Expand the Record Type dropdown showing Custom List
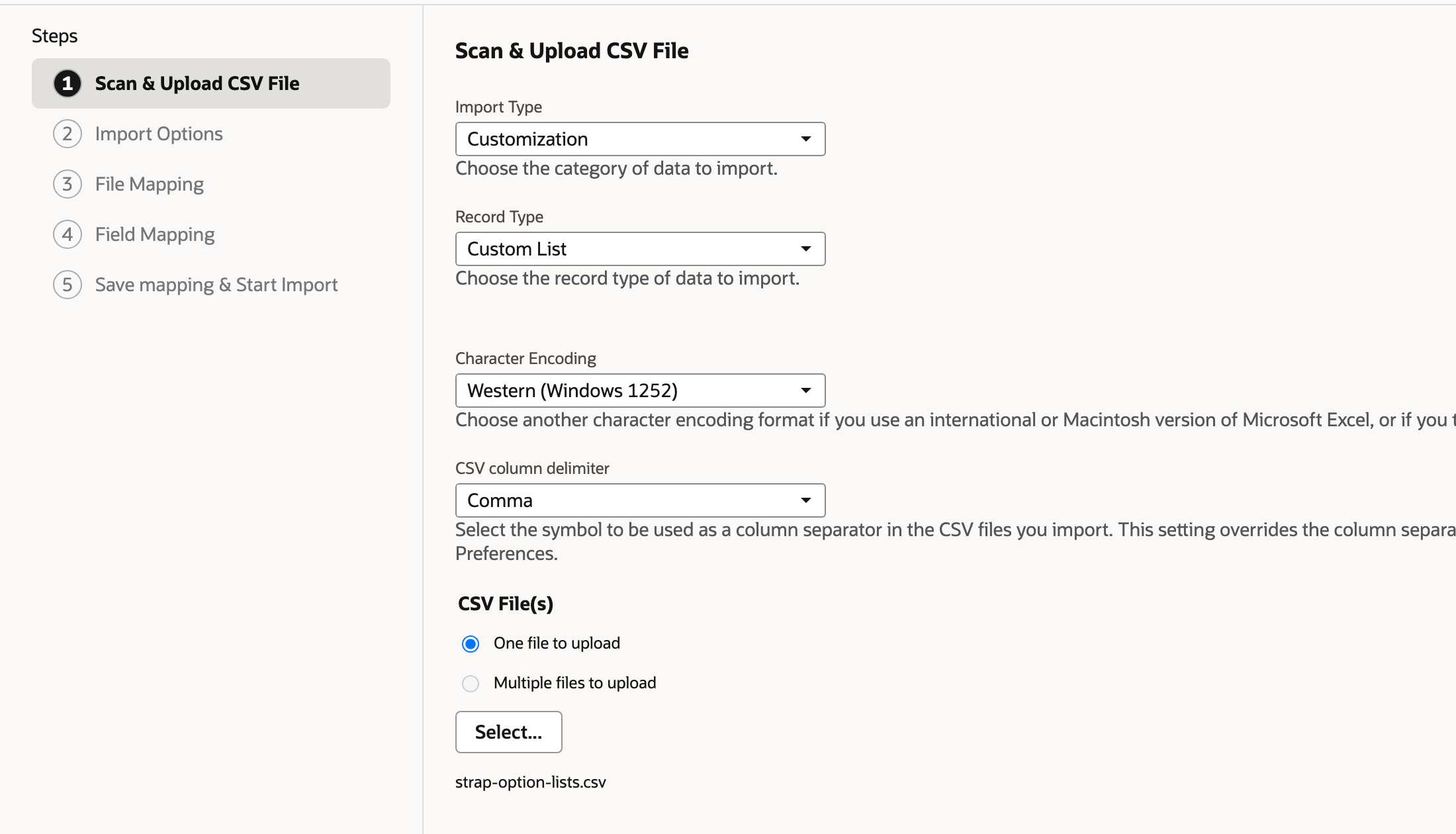The width and height of the screenshot is (1456, 834). [x=640, y=249]
